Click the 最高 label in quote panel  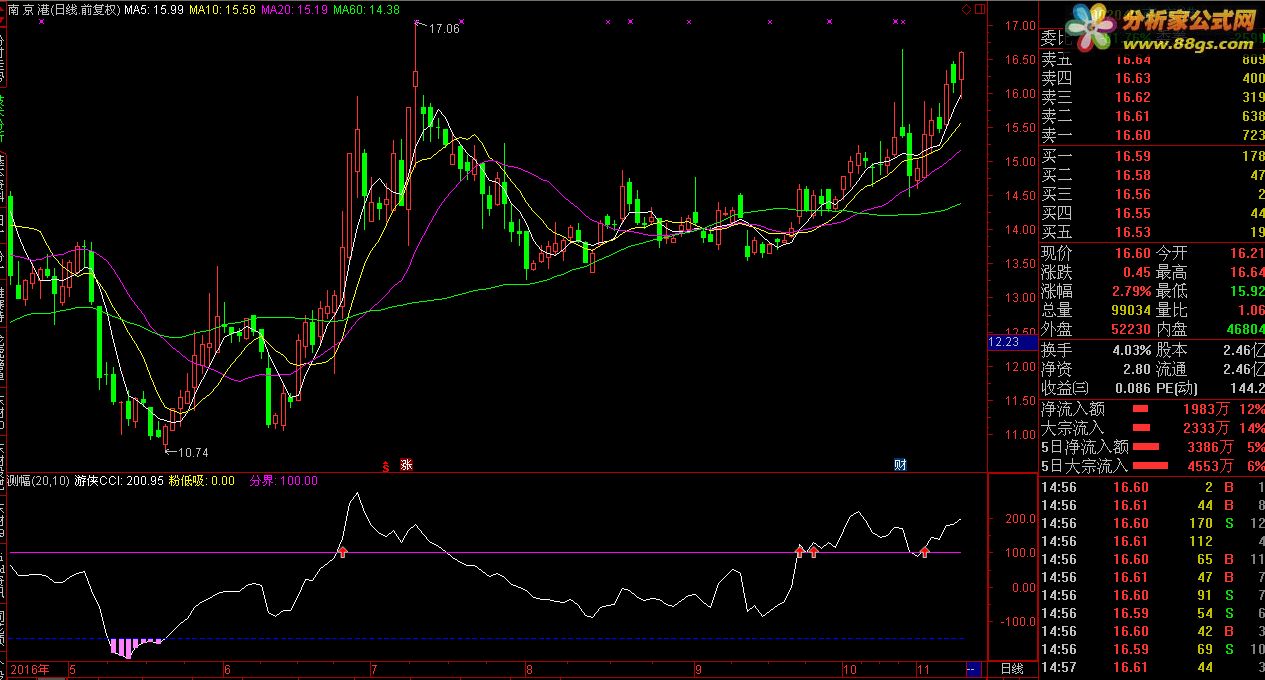(1171, 272)
